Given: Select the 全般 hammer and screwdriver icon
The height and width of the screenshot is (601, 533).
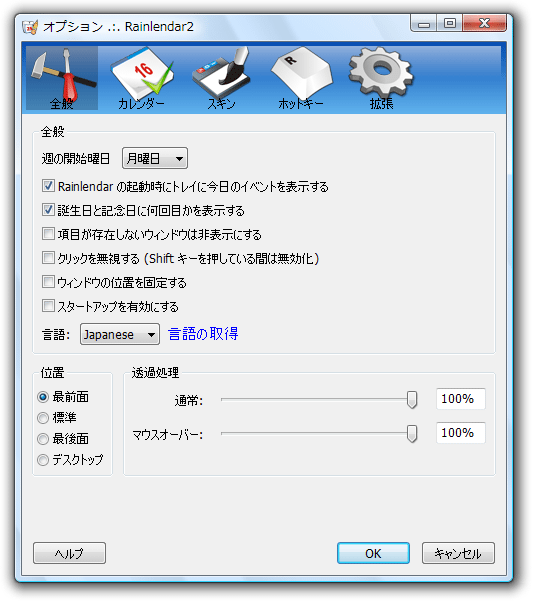Looking at the screenshot, I should [x=62, y=78].
